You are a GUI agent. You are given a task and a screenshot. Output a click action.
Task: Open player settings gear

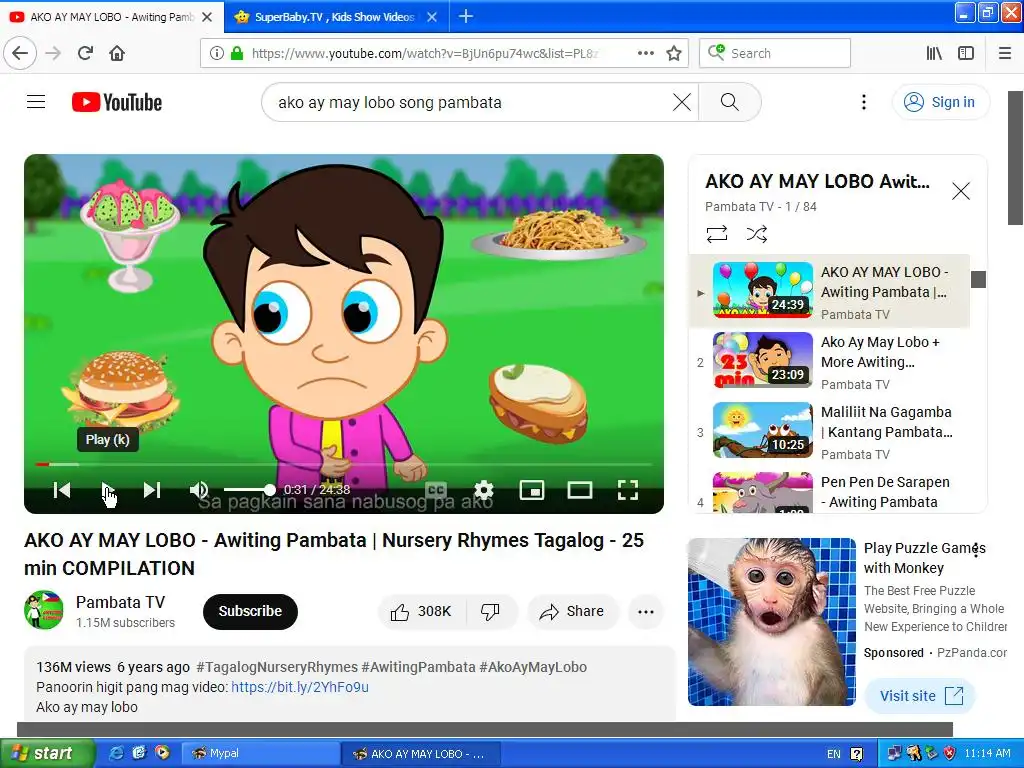tap(484, 490)
